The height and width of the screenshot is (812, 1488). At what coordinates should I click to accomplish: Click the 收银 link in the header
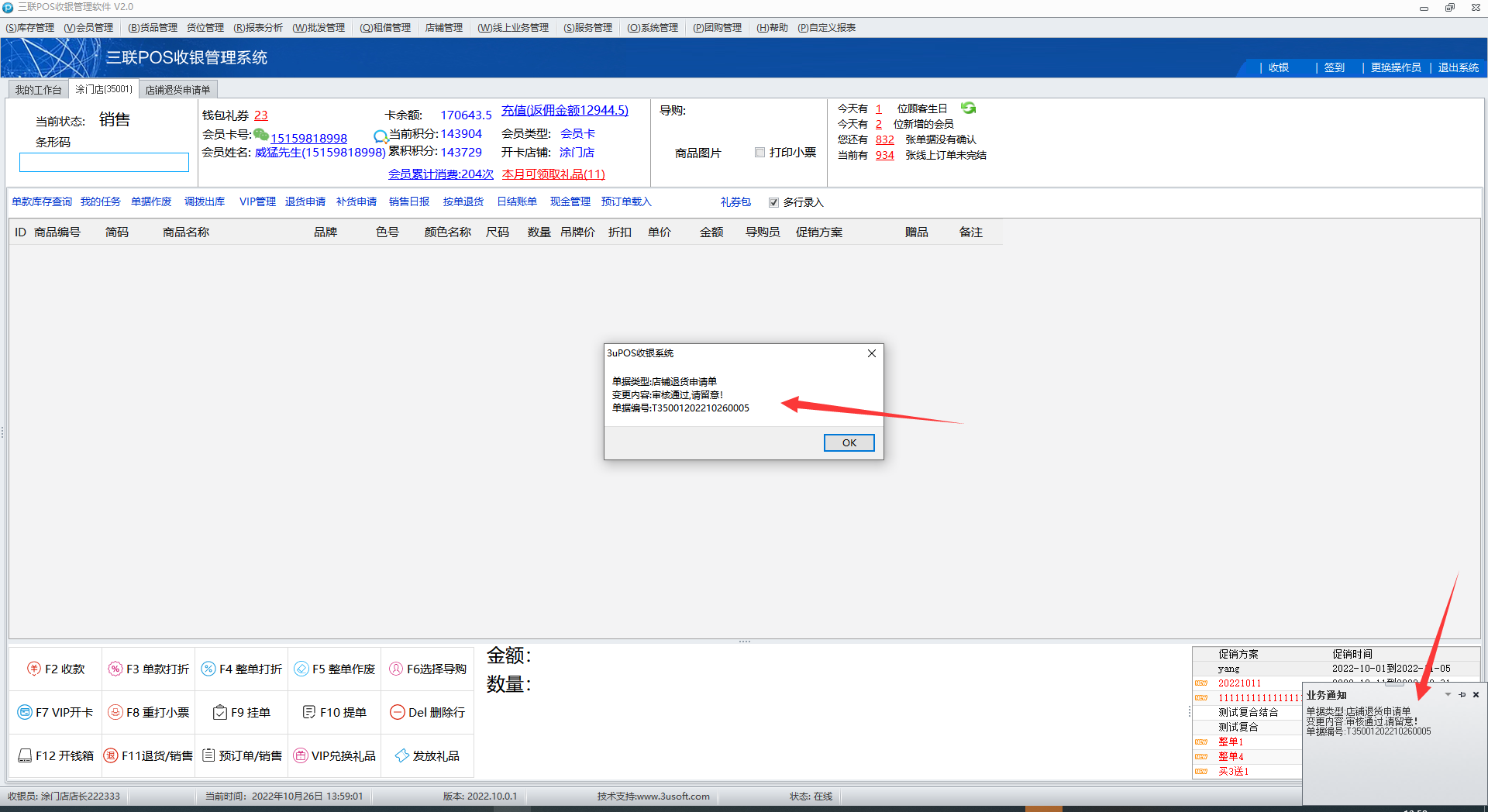point(1279,67)
